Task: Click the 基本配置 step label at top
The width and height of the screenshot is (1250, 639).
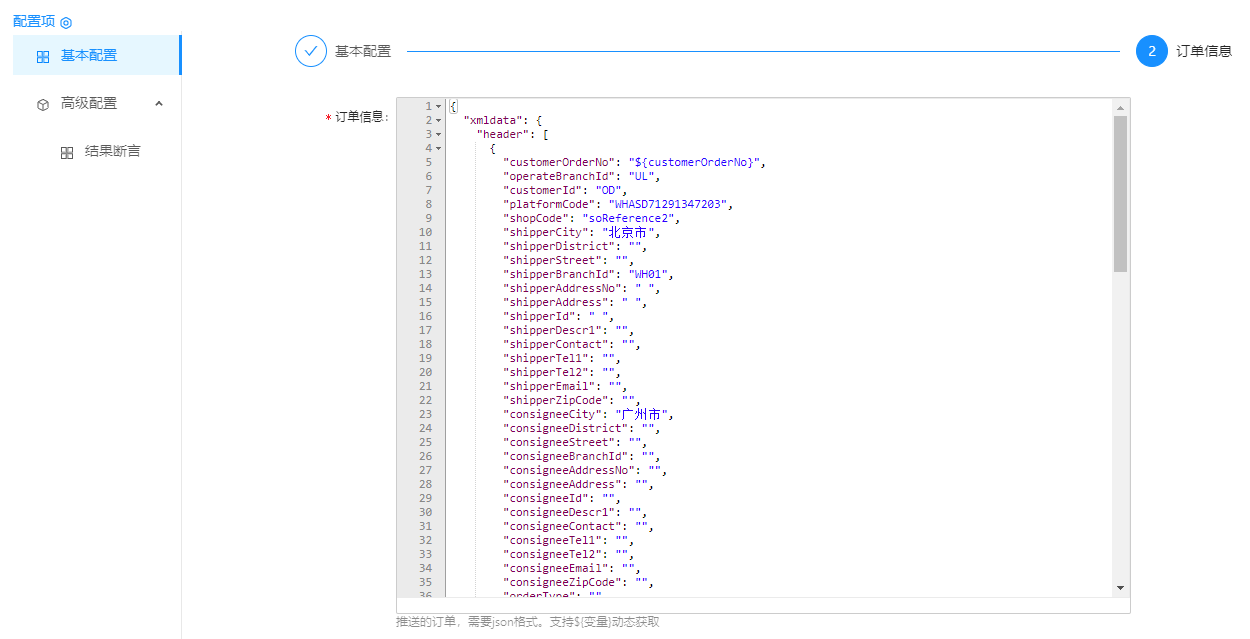Action: point(363,51)
